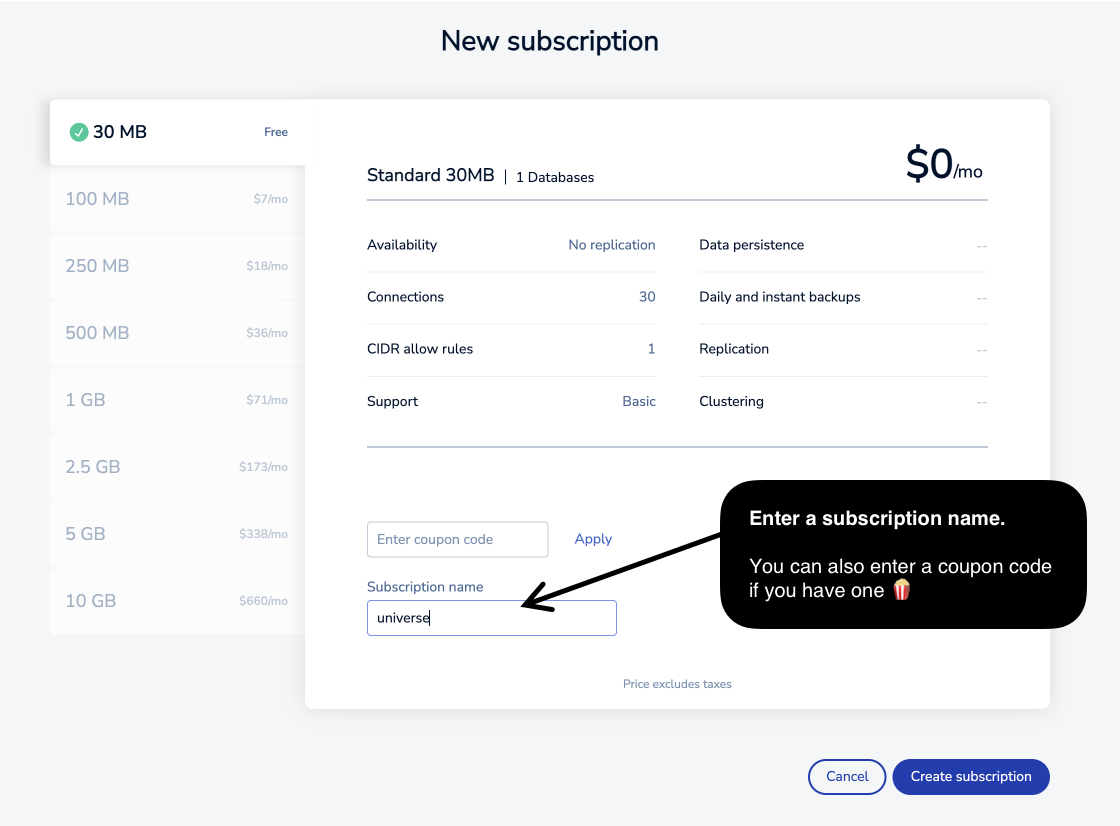Switch to the 5 GB plan
Screen dimensions: 1120x826
[x=178, y=534]
